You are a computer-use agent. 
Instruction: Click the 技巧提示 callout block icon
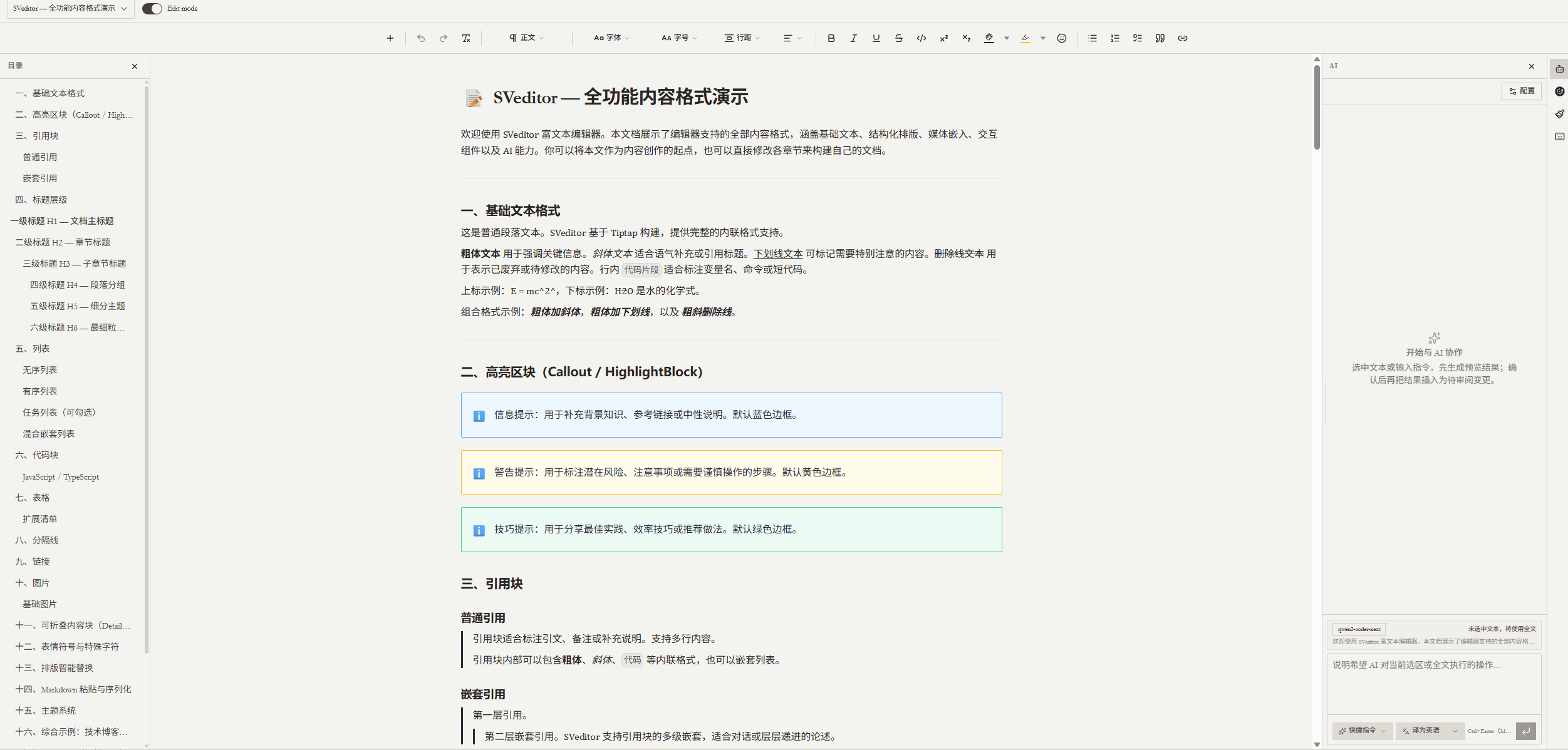pos(479,530)
